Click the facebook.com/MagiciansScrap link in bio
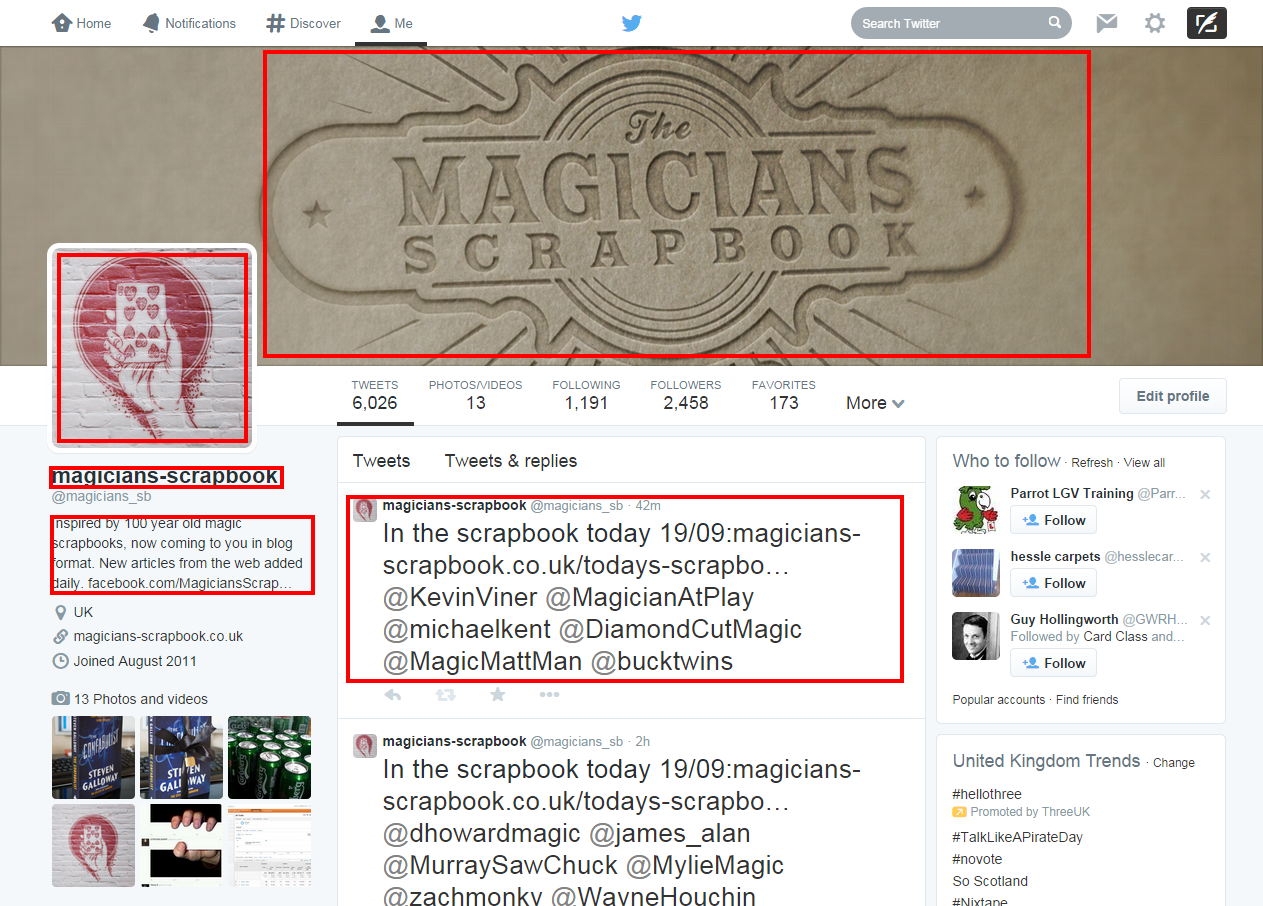 tap(190, 582)
